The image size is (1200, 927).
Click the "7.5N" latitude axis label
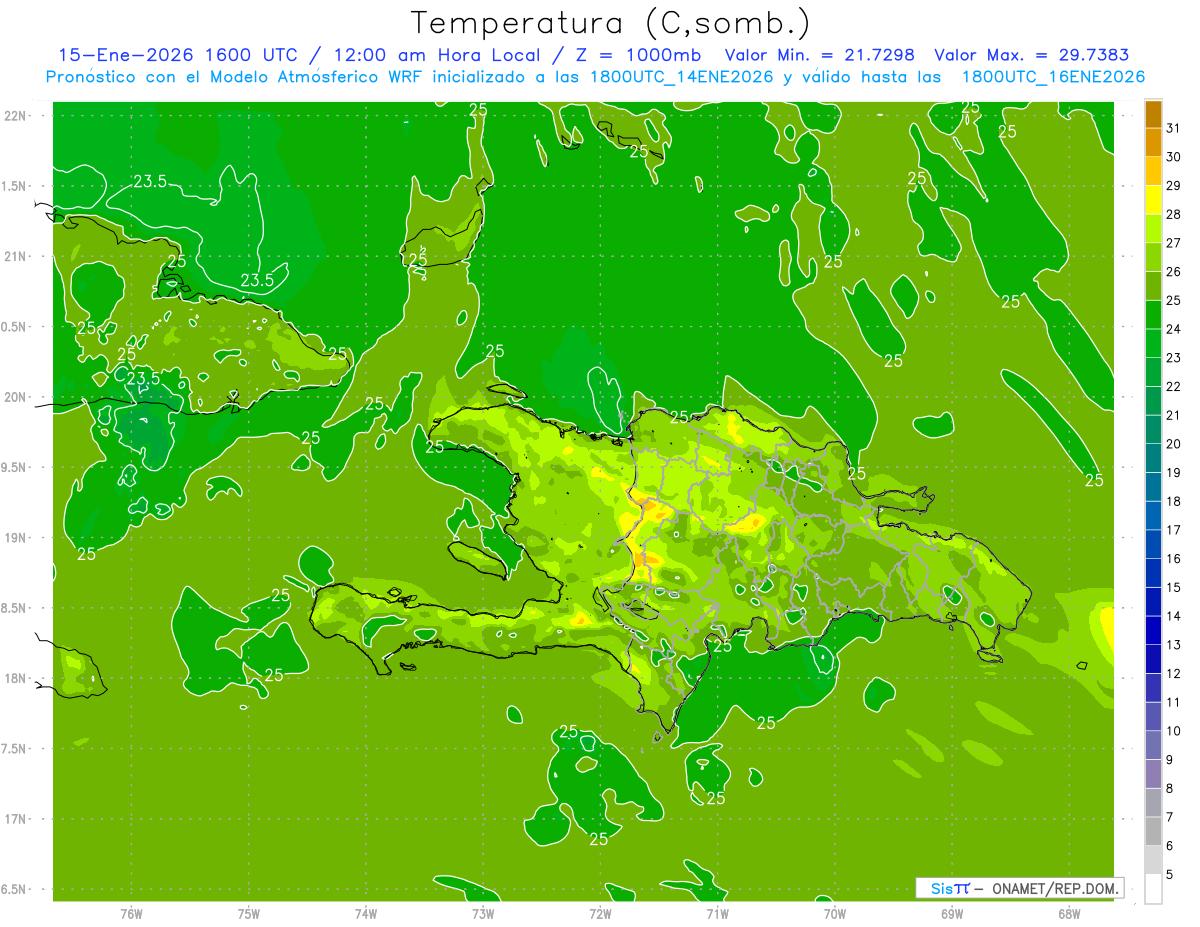pyautogui.click(x=15, y=749)
